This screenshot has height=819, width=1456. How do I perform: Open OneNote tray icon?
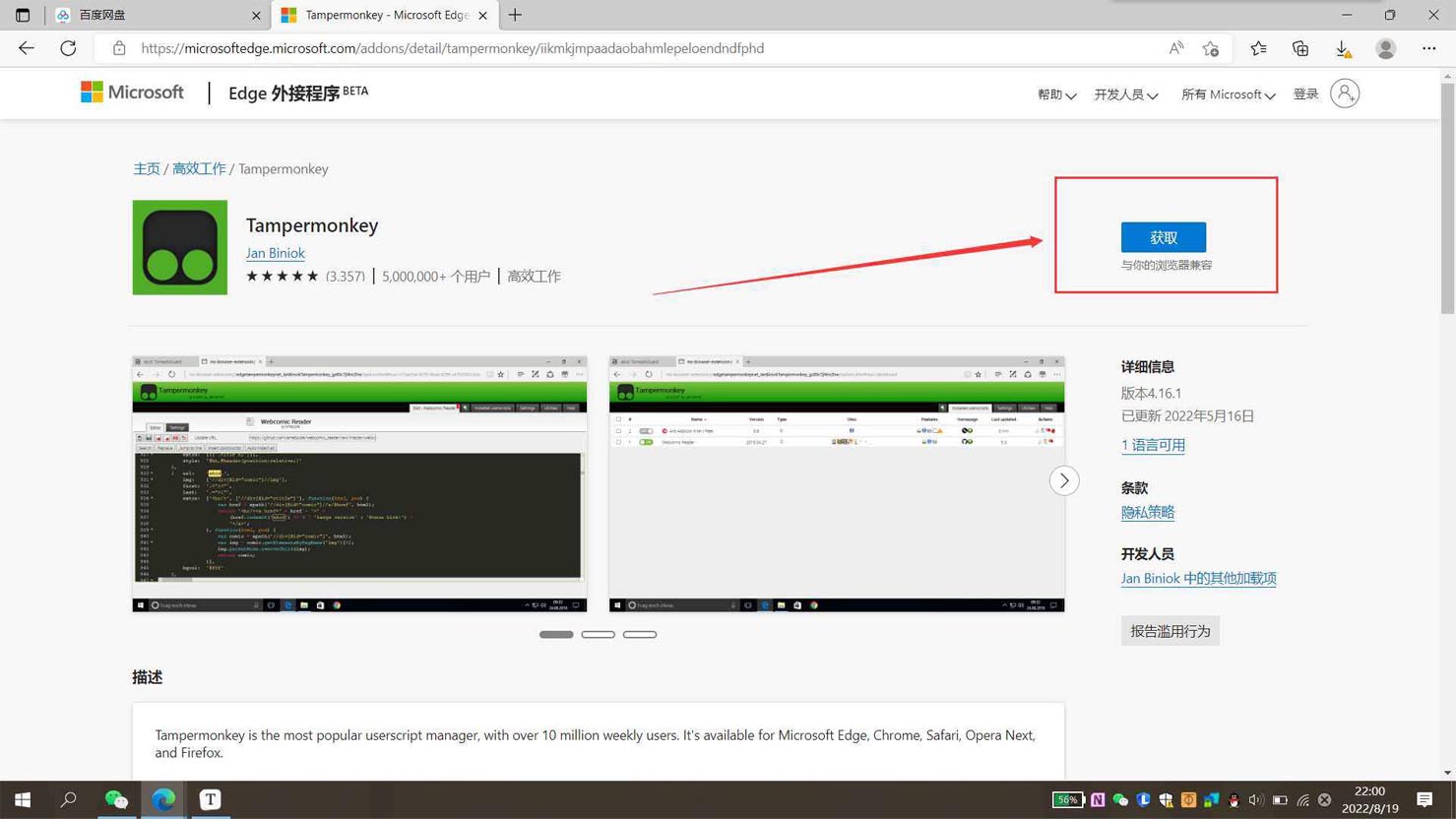coord(1098,800)
